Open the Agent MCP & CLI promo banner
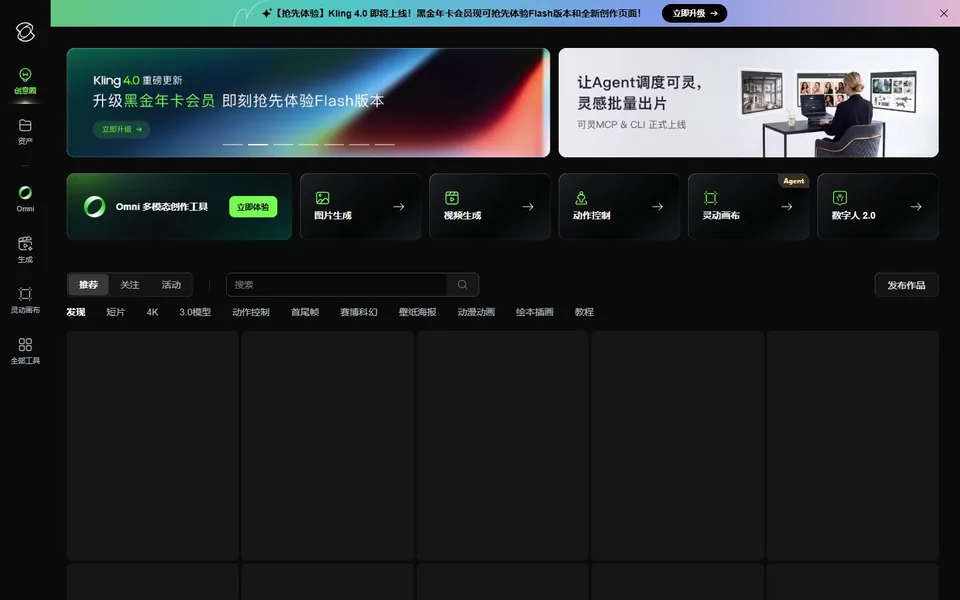The width and height of the screenshot is (960, 600). point(748,103)
